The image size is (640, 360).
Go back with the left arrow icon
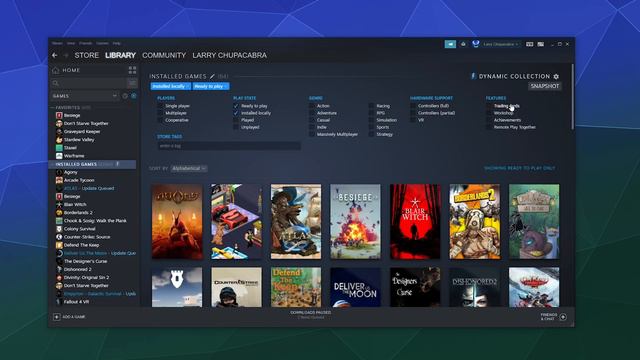[x=55, y=56]
